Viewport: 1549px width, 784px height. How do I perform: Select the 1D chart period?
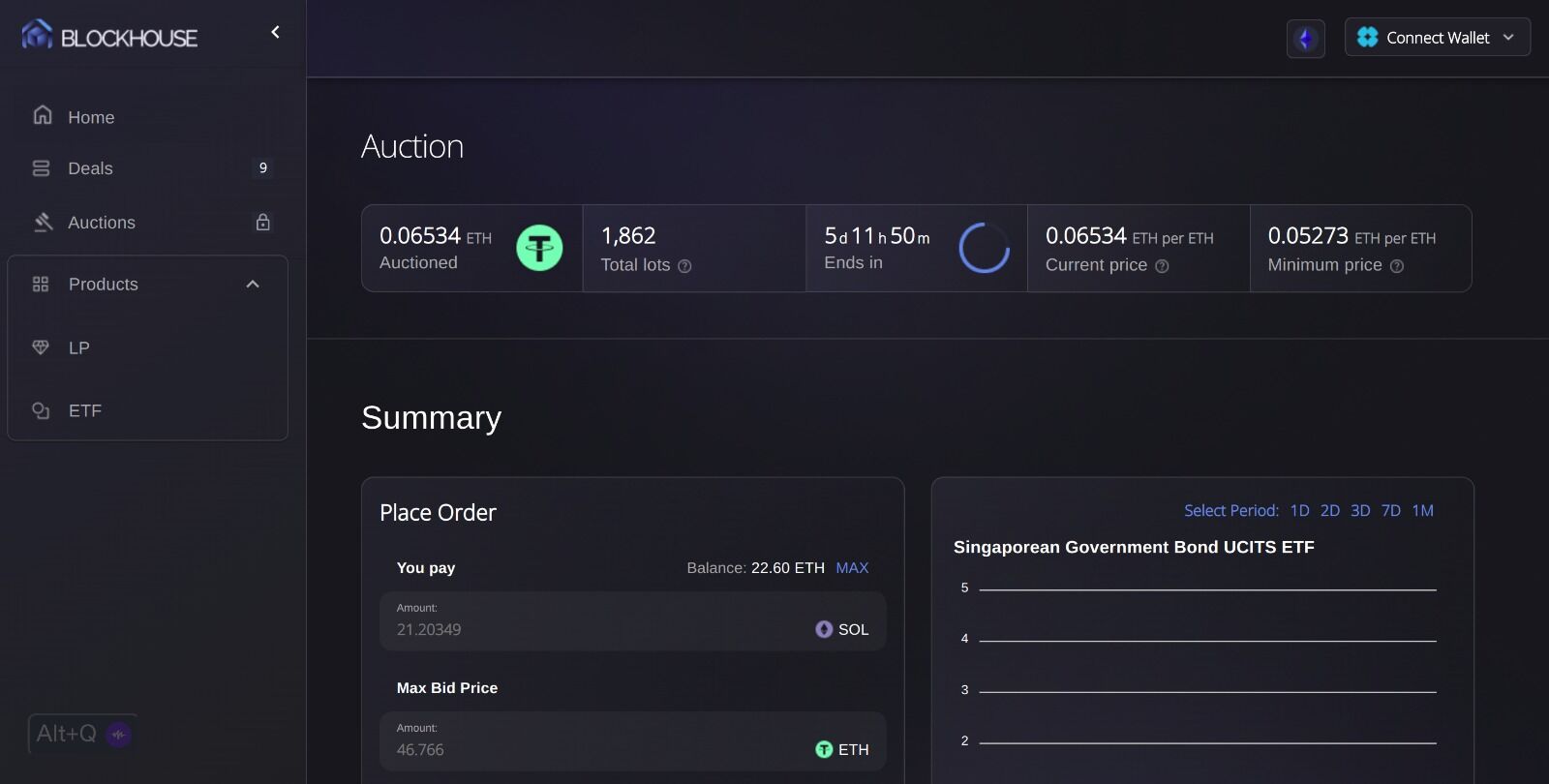[1299, 510]
